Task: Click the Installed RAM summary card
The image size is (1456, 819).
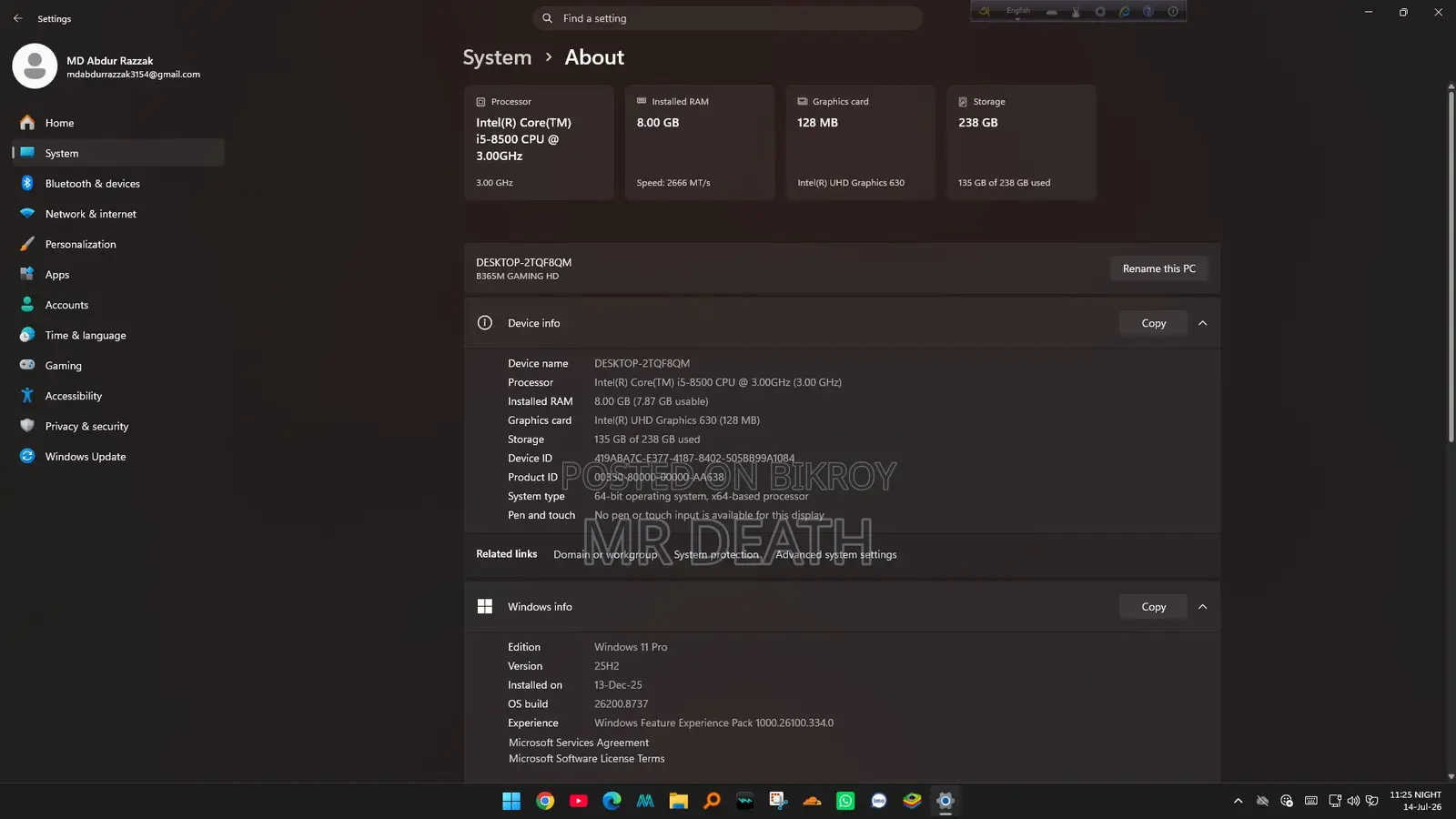Action: point(700,142)
